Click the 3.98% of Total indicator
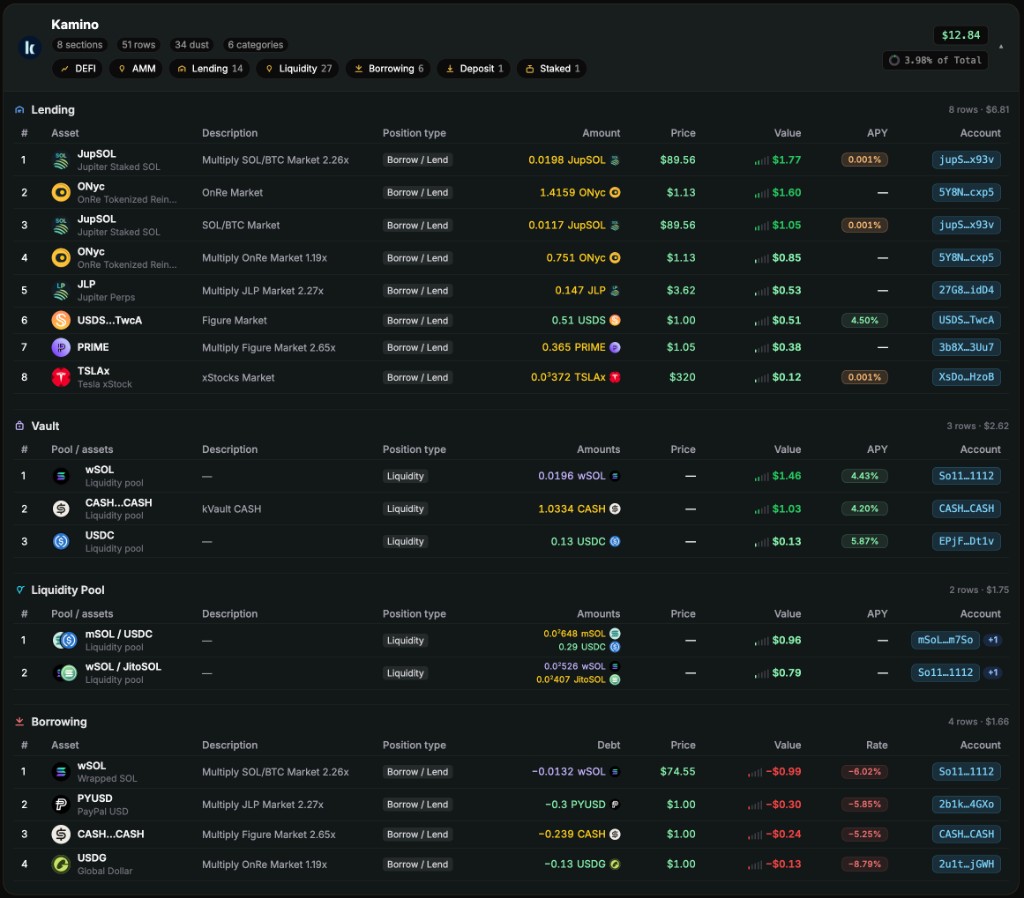Screen dimensions: 1024x898 coord(935,60)
